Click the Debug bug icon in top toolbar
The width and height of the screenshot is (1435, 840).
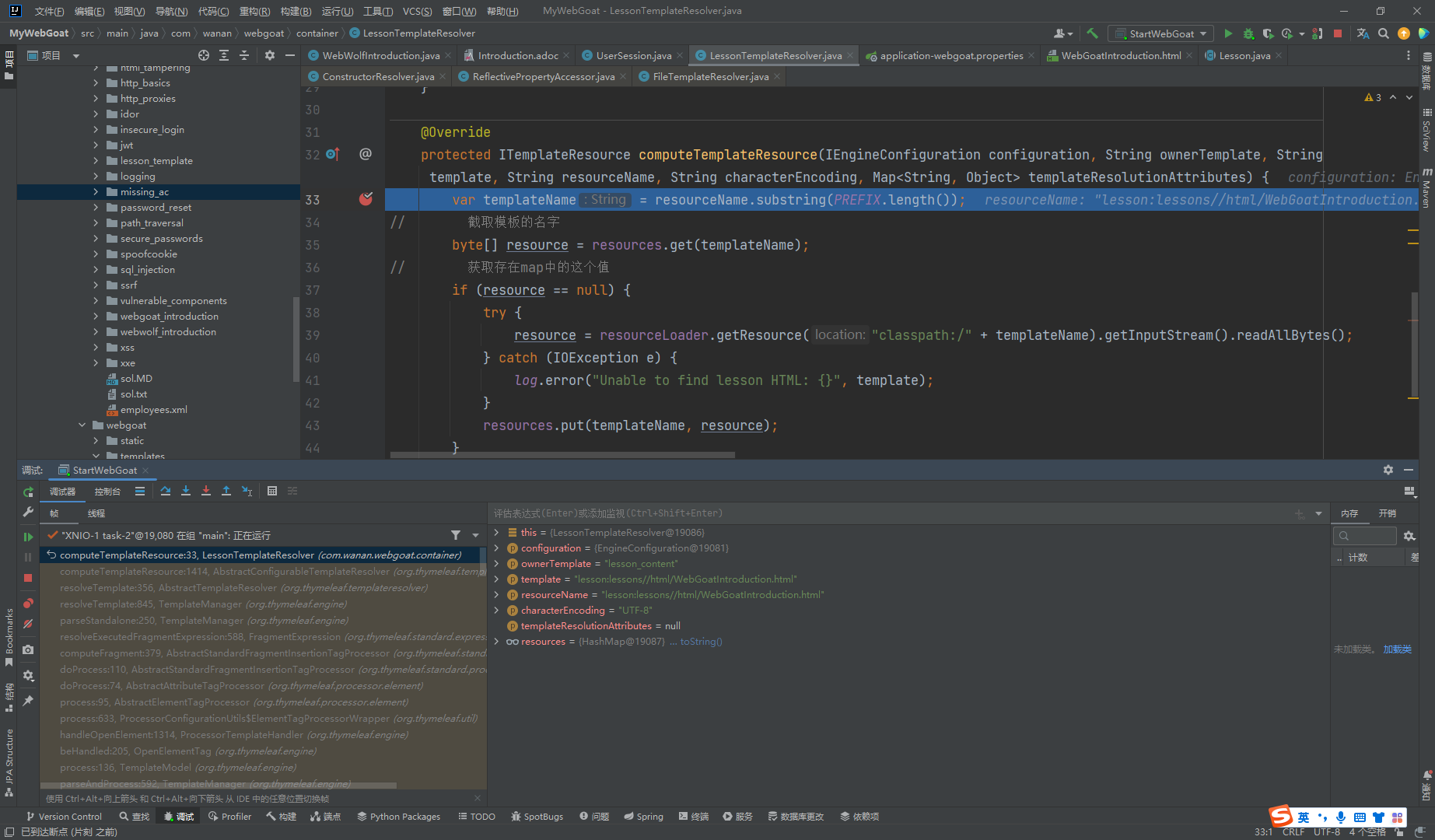[x=1248, y=33]
